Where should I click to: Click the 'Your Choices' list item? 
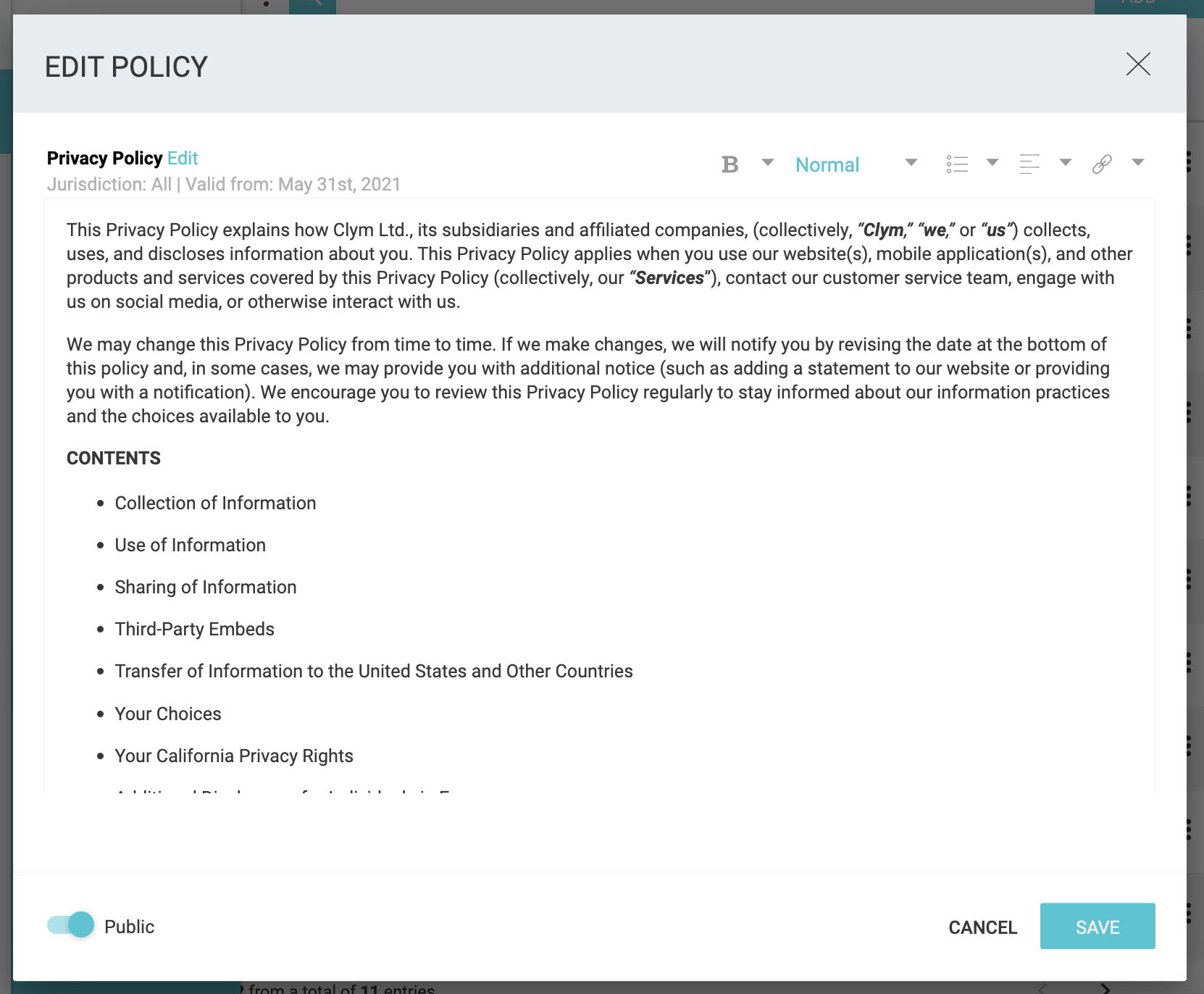pyautogui.click(x=168, y=714)
